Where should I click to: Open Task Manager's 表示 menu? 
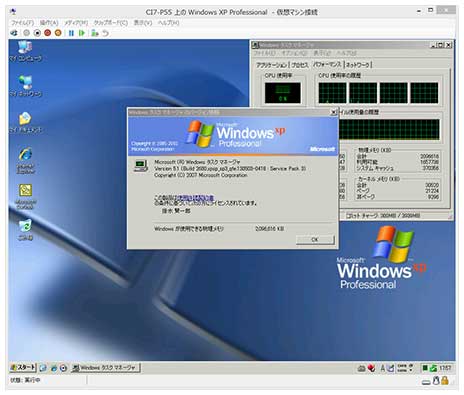point(321,53)
